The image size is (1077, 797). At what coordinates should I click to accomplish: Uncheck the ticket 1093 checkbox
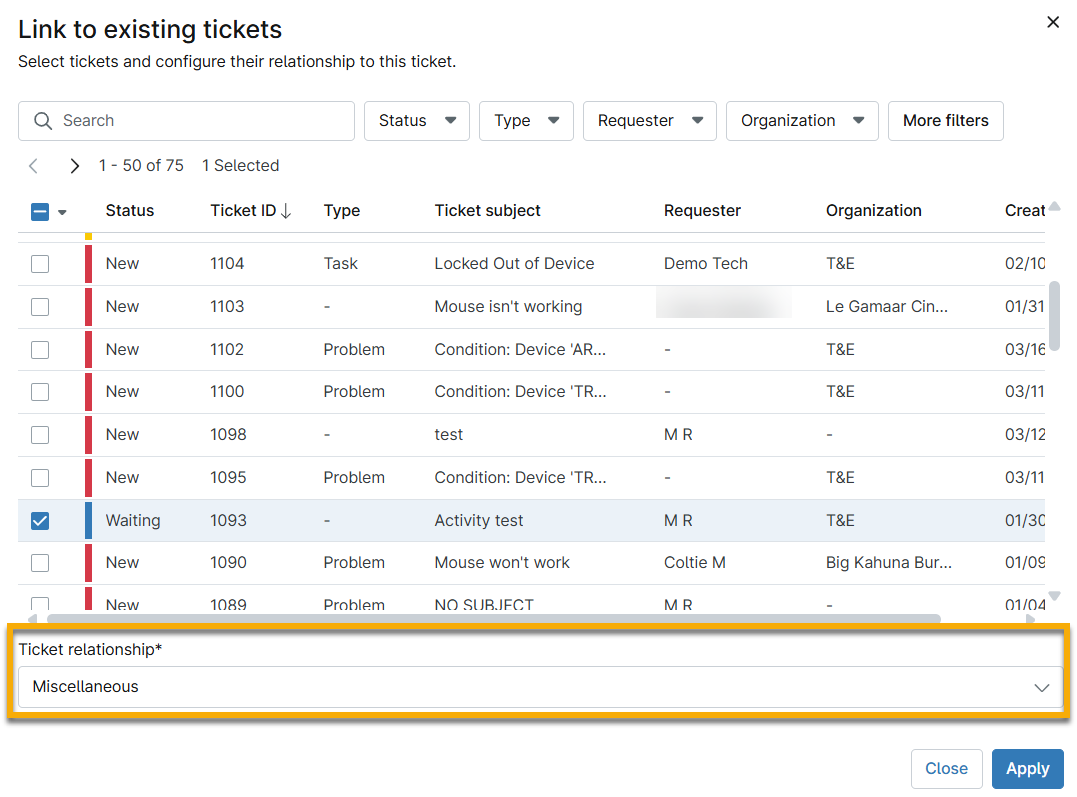pyautogui.click(x=40, y=521)
